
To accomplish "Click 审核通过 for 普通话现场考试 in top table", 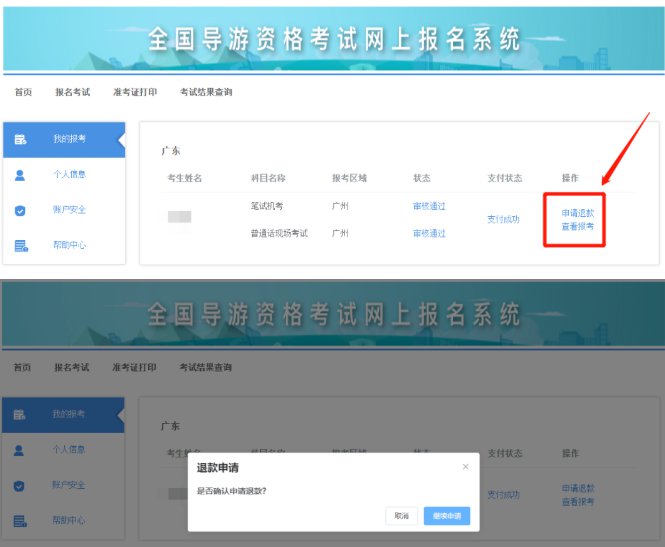I will point(429,233).
